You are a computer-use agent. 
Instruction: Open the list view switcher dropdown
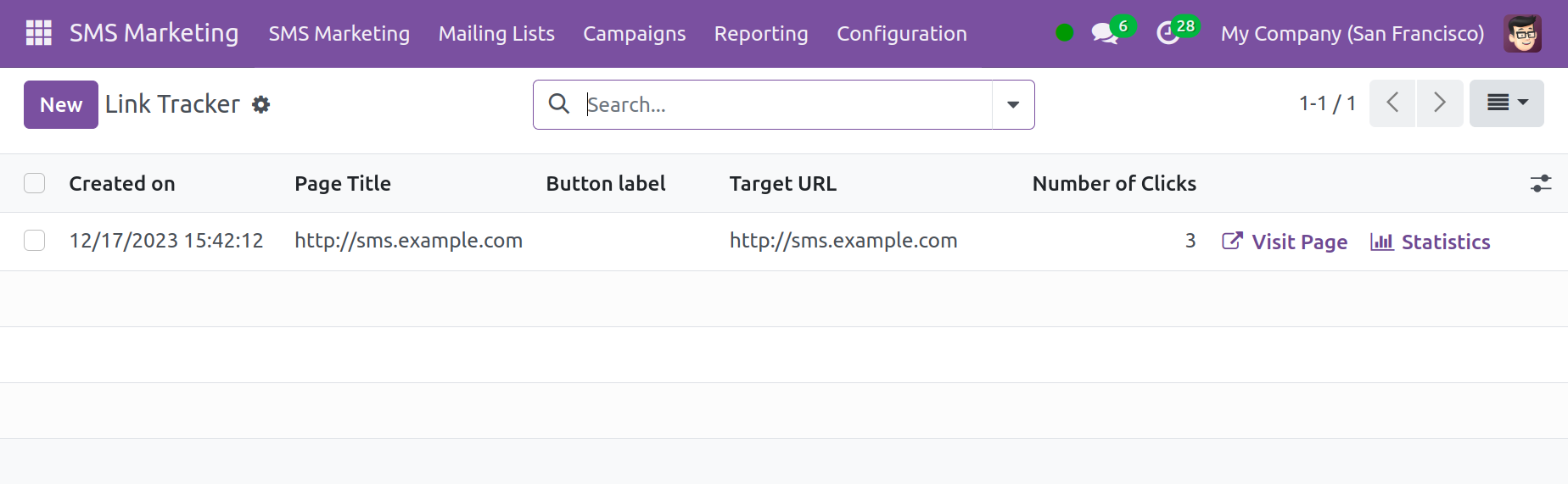(x=1506, y=103)
